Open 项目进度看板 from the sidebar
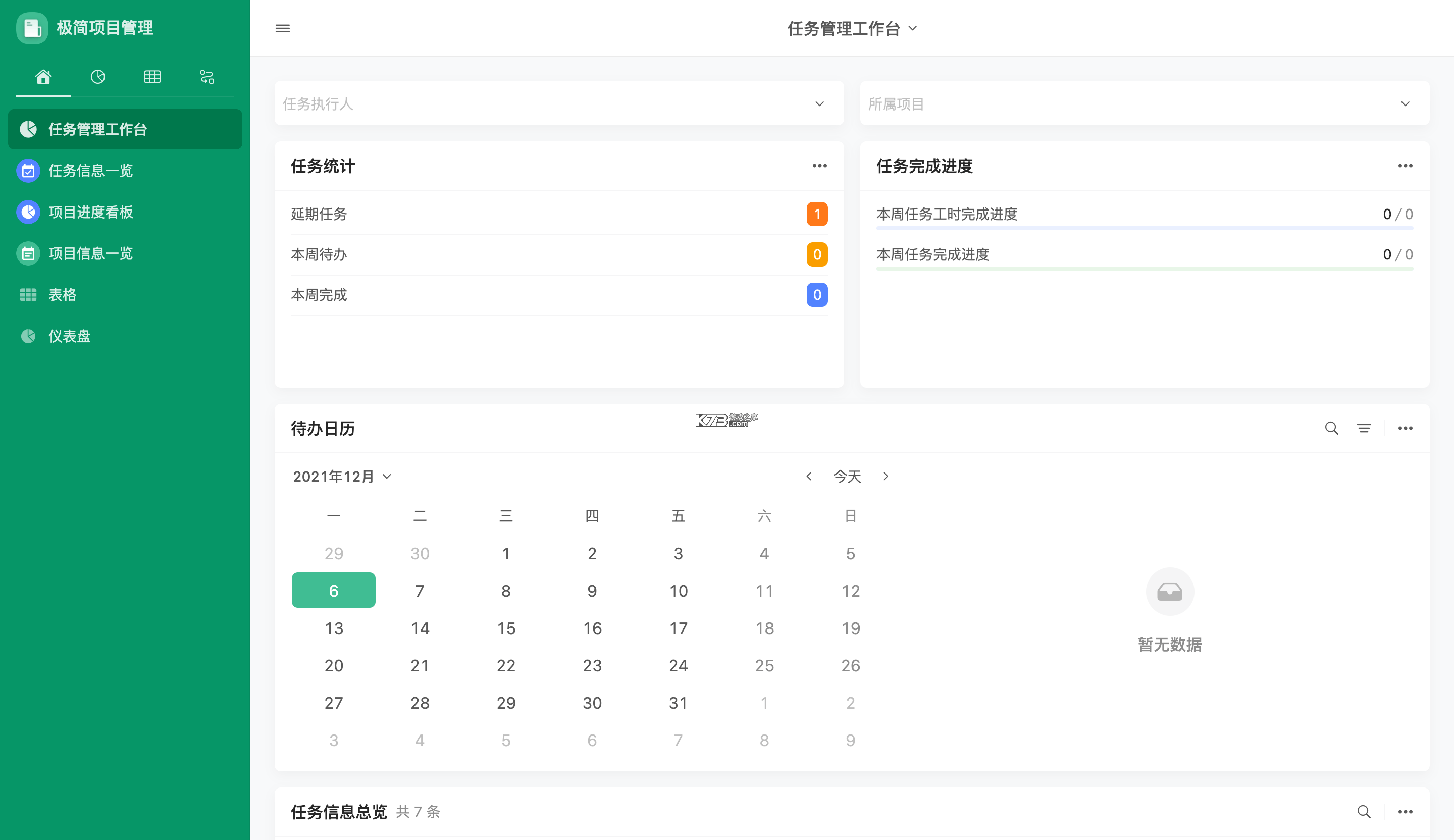 click(x=125, y=213)
